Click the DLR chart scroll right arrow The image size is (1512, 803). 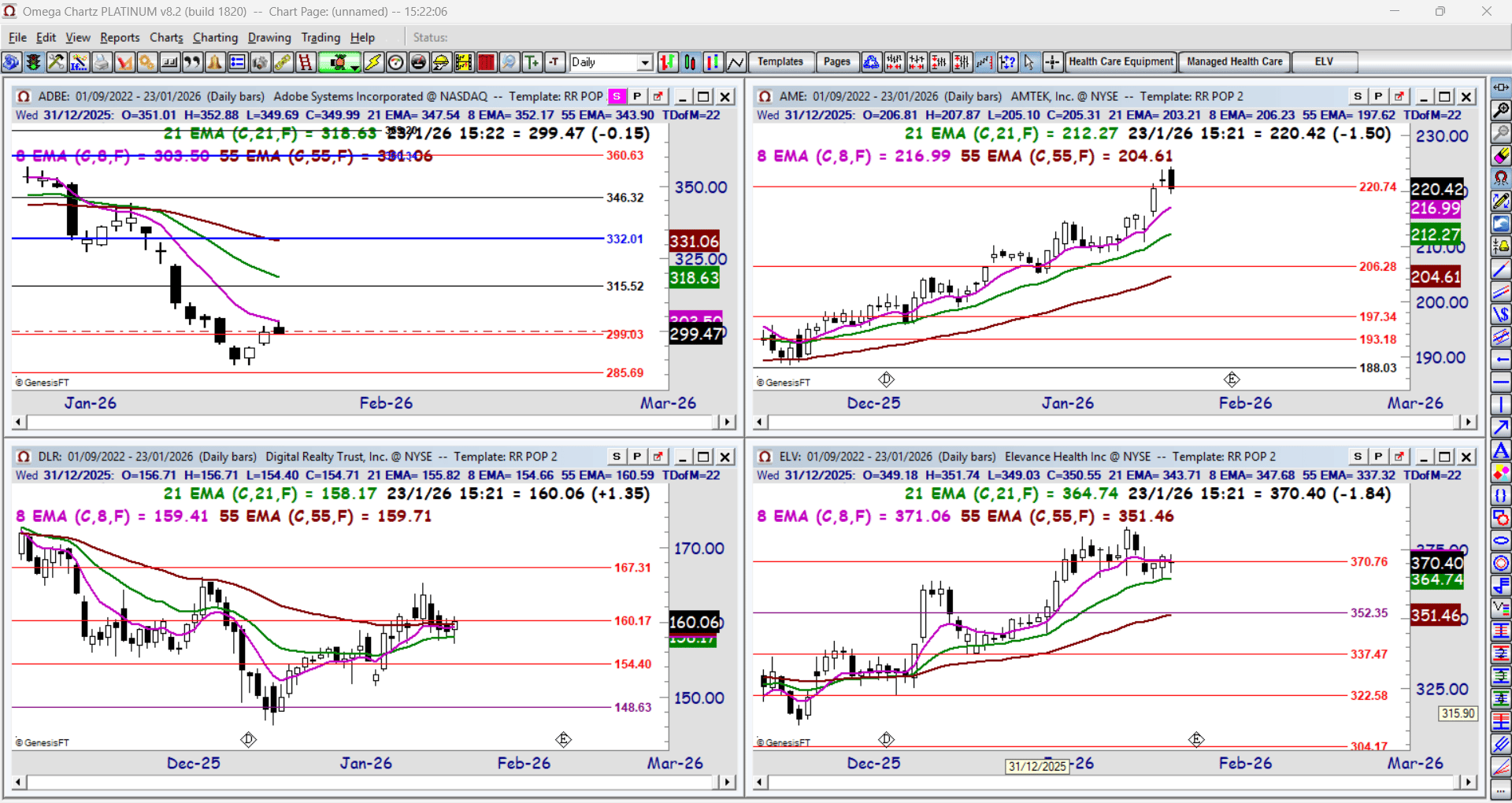(x=728, y=783)
